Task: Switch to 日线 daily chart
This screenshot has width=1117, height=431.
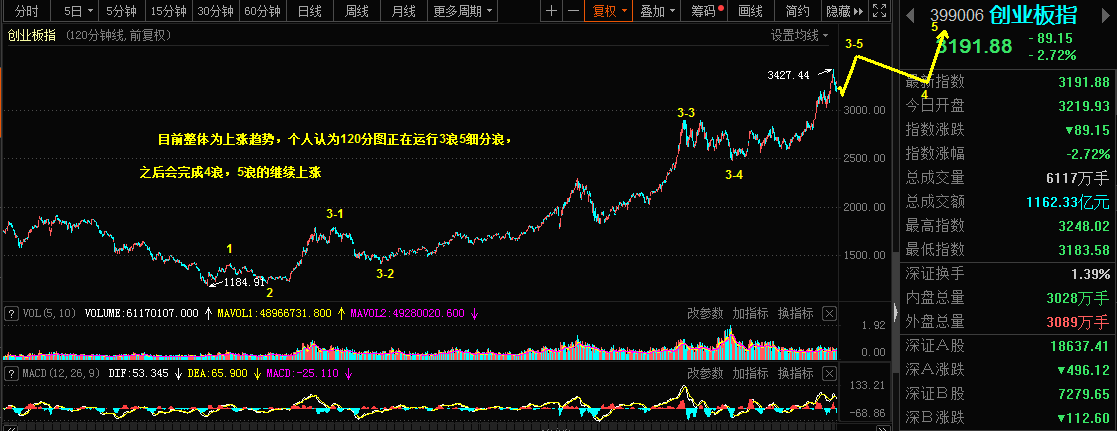Action: (x=309, y=11)
